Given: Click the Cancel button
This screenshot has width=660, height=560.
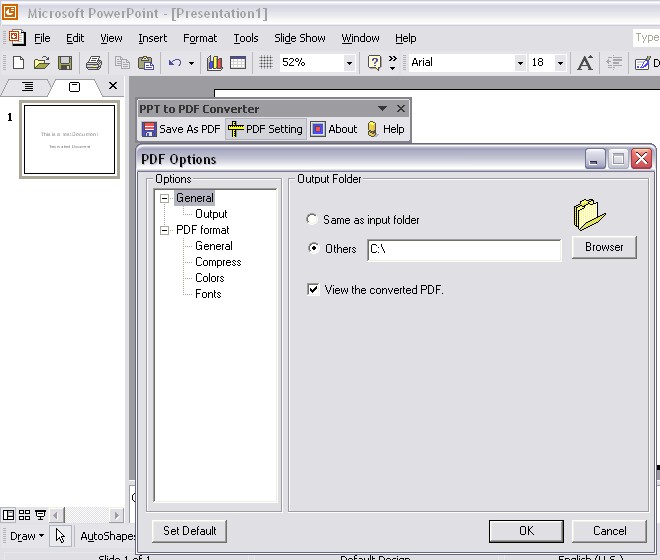Looking at the screenshot, I should (x=609, y=531).
